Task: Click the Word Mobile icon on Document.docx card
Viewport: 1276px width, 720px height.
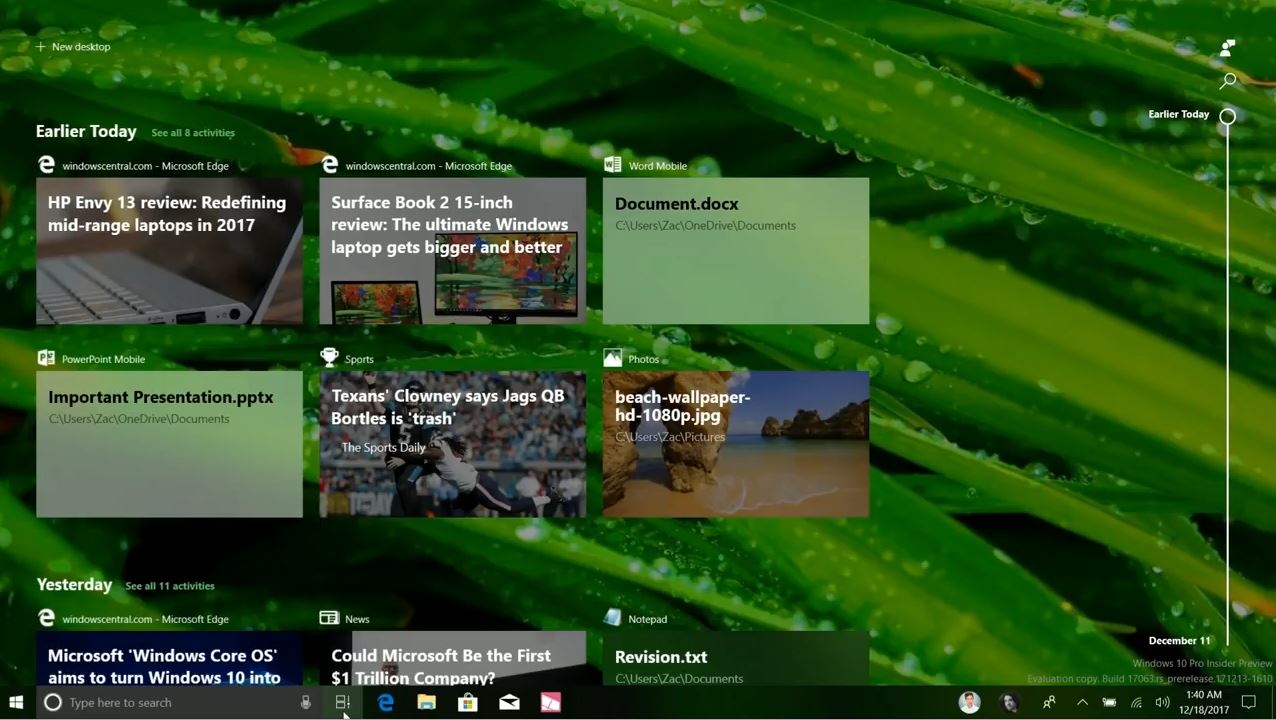Action: [x=612, y=164]
